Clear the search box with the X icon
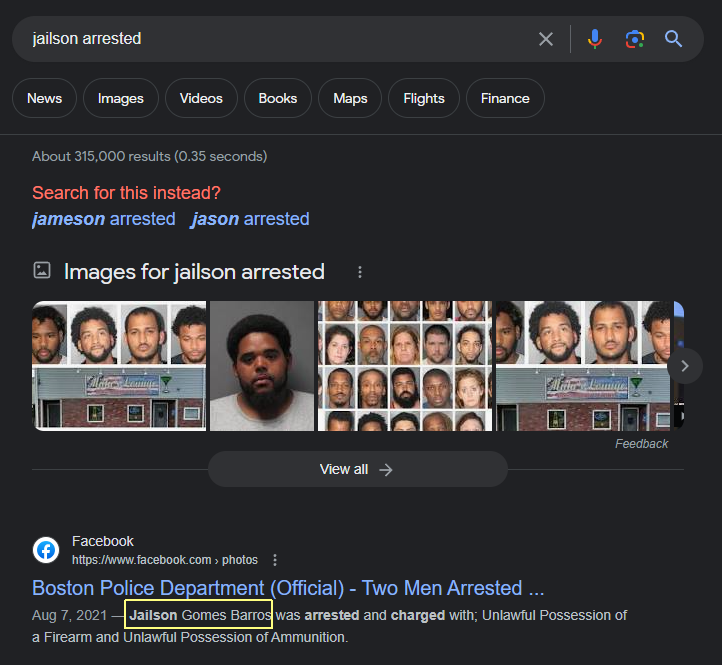Viewport: 722px width, 665px height. tap(546, 39)
